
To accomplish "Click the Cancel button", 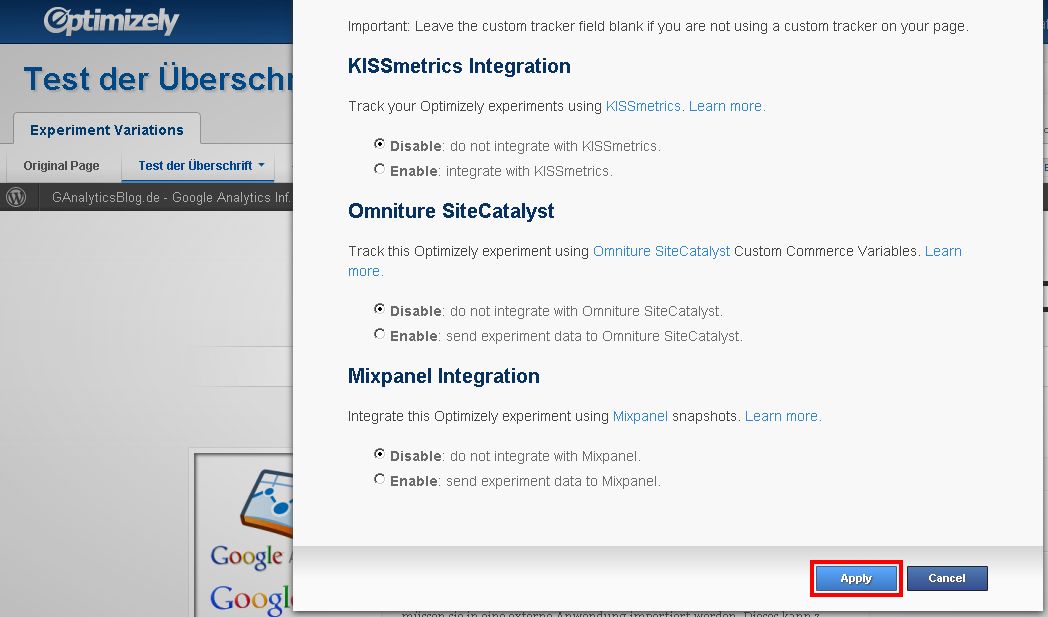I will 947,578.
